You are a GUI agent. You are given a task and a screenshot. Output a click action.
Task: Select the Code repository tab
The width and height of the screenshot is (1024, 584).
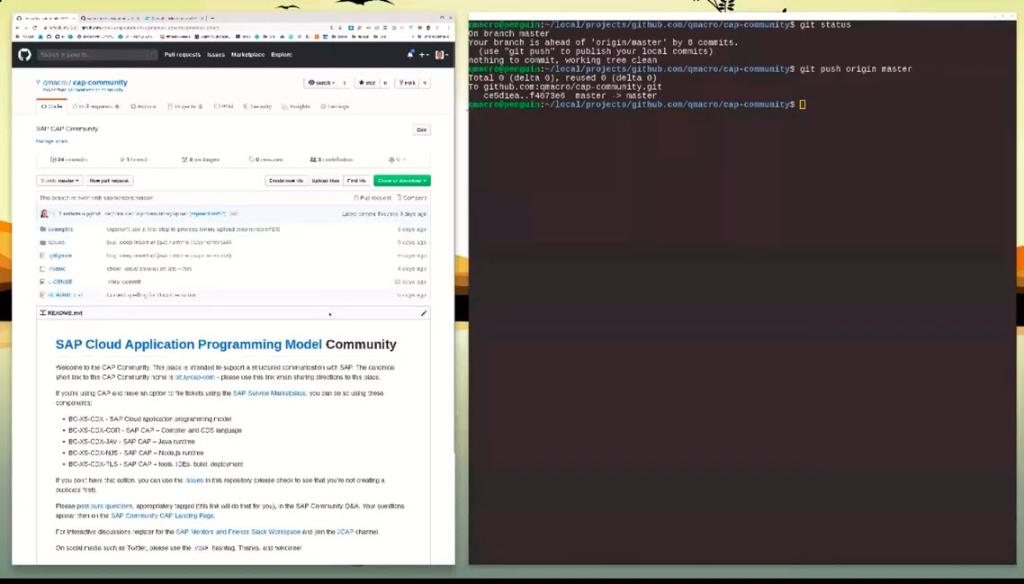52,106
